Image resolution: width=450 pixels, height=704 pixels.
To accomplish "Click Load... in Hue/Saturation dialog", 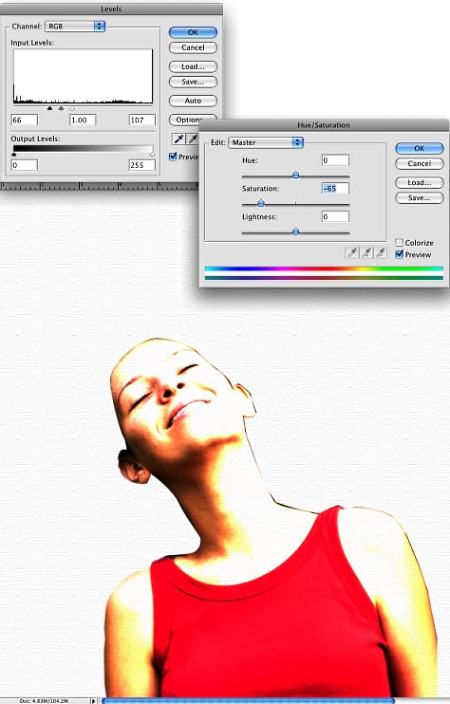I will (419, 182).
